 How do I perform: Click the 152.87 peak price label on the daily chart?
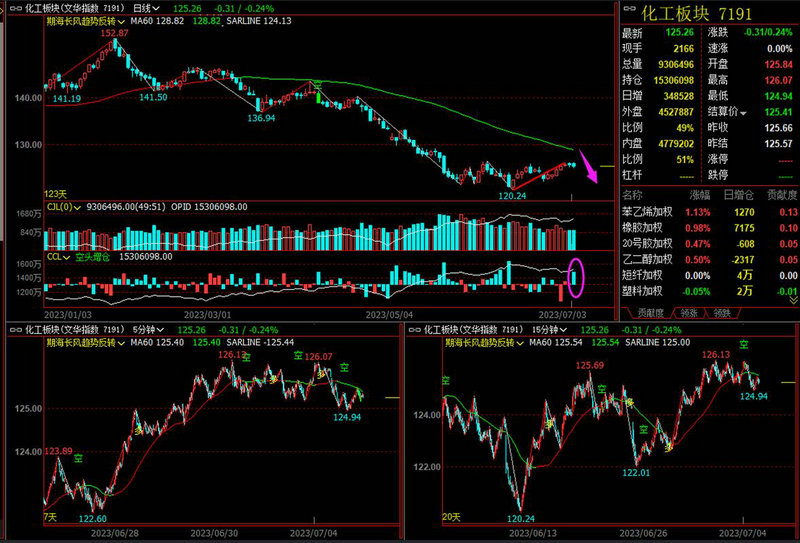tap(113, 32)
